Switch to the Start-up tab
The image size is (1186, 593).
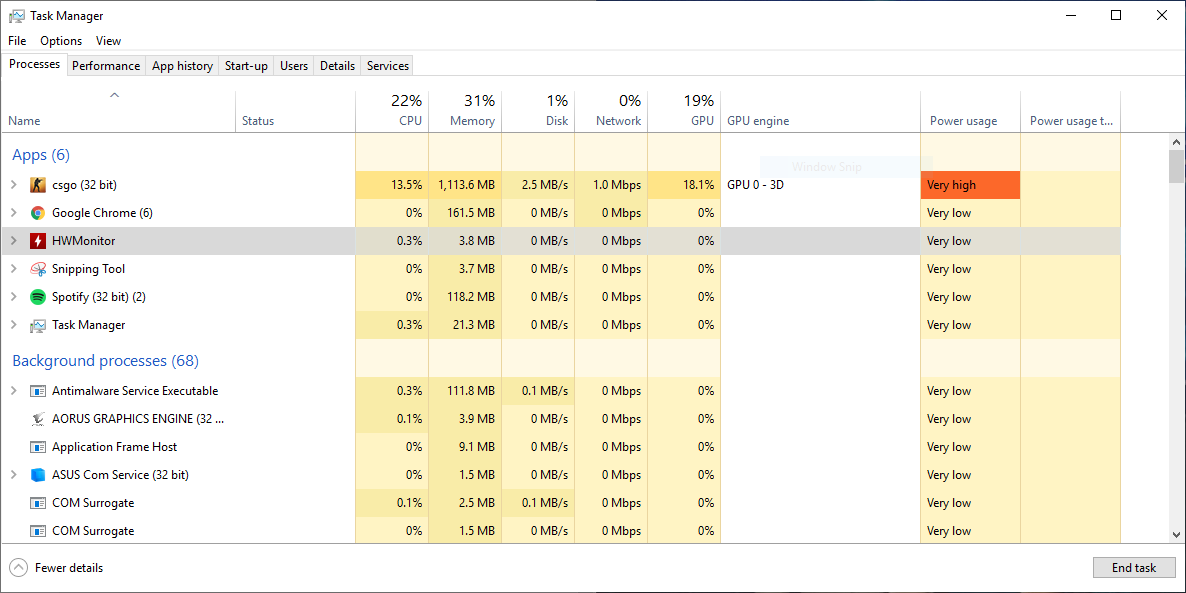246,66
